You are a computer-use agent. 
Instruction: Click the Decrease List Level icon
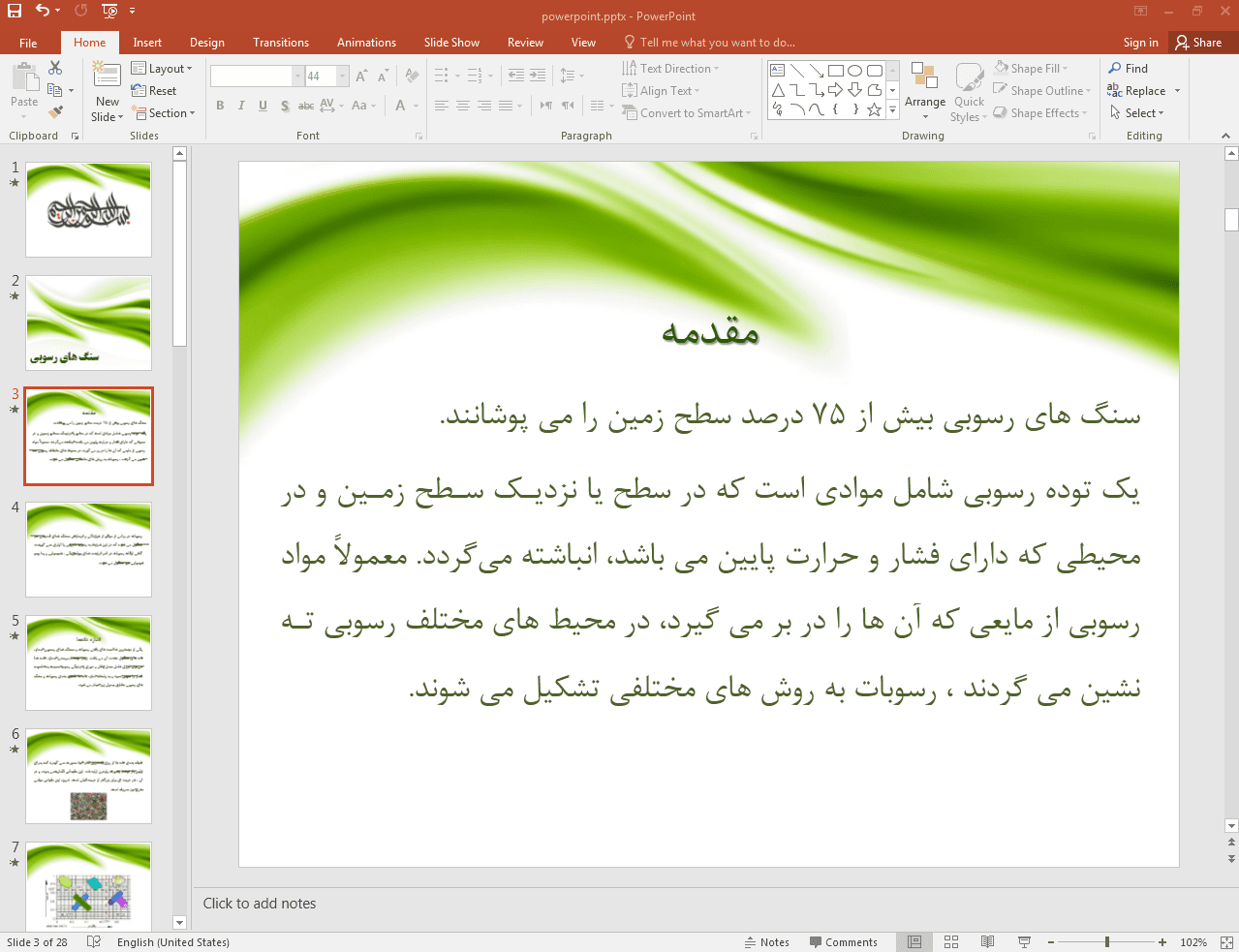[x=516, y=76]
